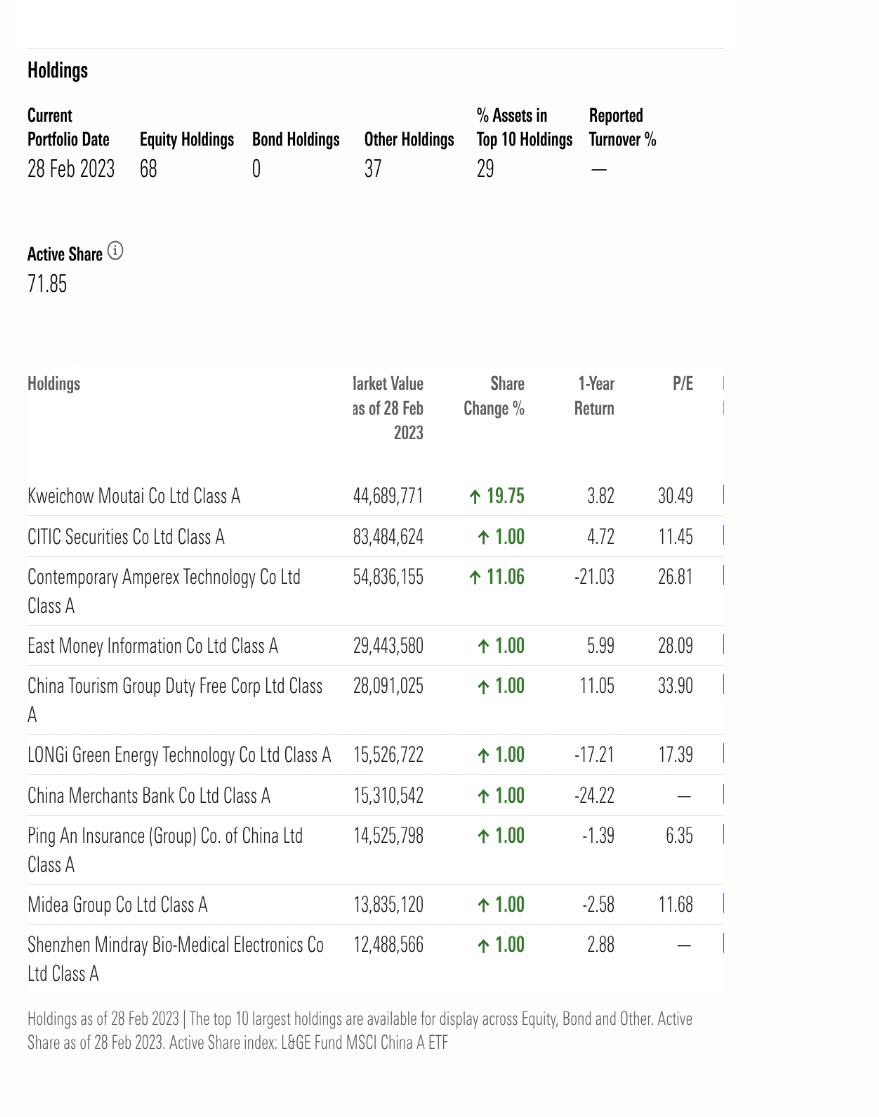Open East Money Information Co Ltd holding
The width and height of the screenshot is (879, 1117).
pyautogui.click(x=153, y=646)
